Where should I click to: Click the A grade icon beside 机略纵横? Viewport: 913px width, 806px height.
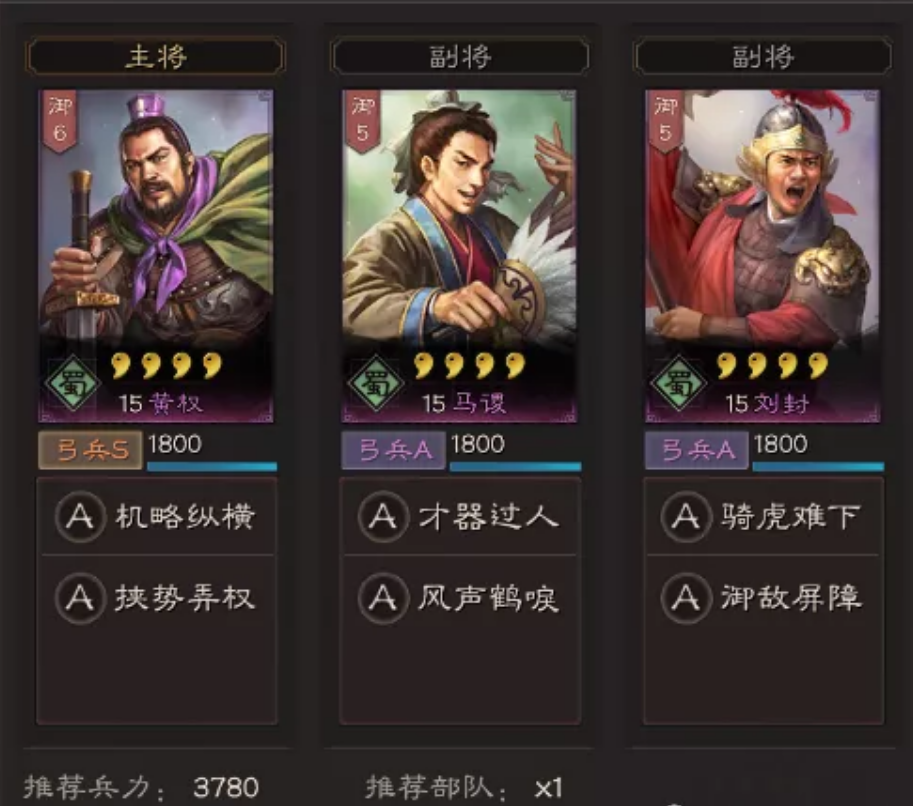(80, 517)
